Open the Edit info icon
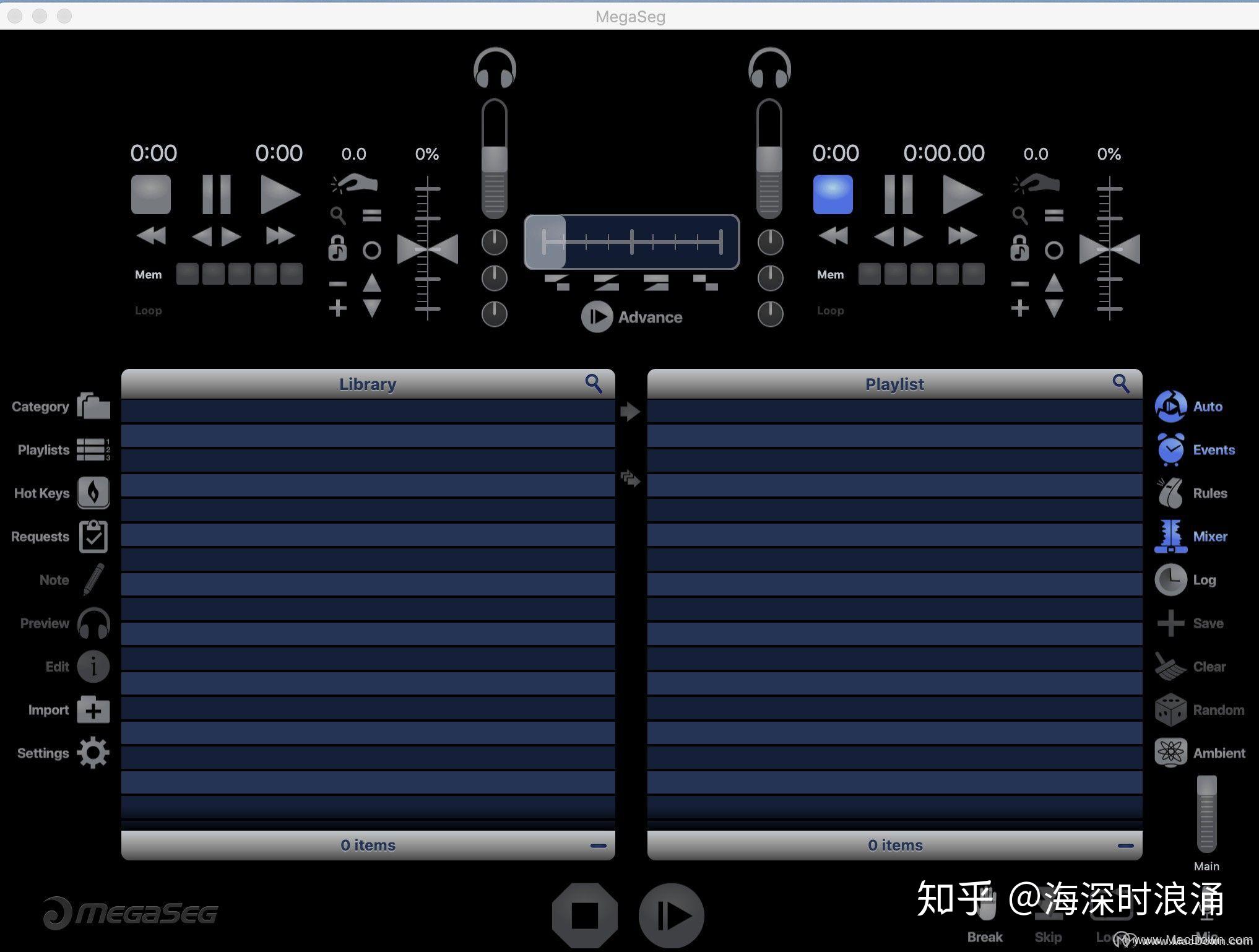The image size is (1259, 952). 93,667
